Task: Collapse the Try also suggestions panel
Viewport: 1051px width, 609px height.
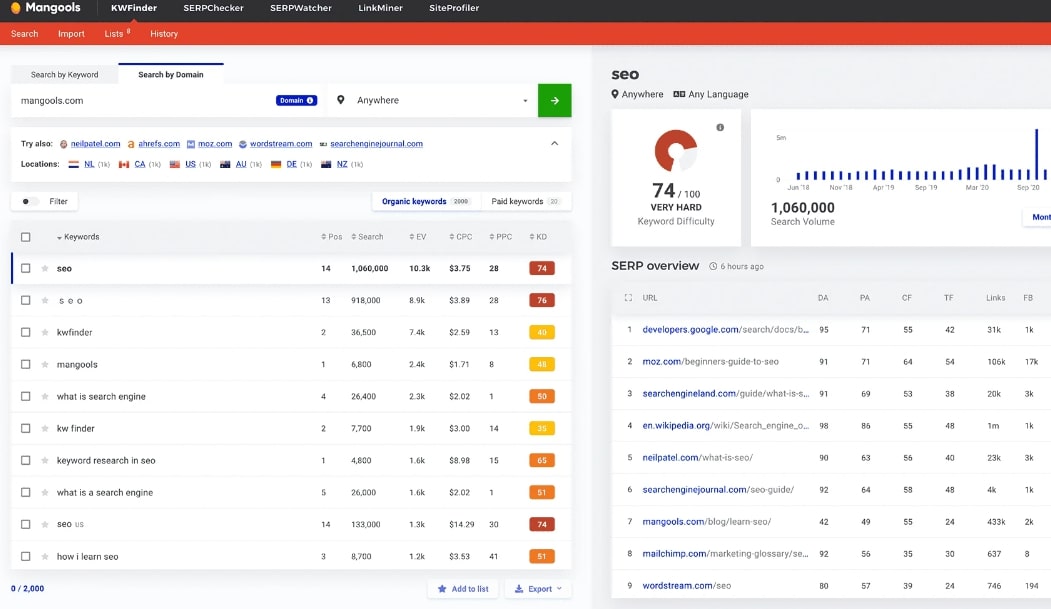Action: (554, 143)
